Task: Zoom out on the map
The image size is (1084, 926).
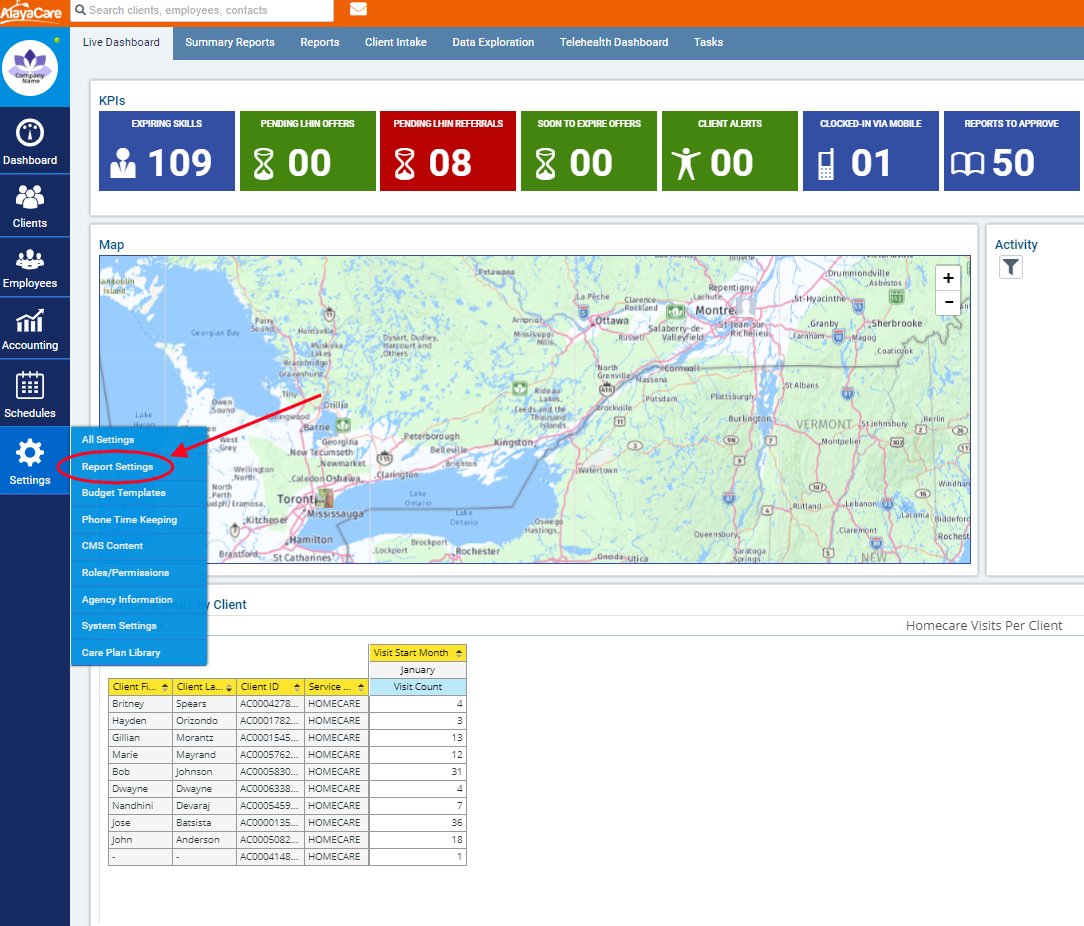Action: [947, 302]
